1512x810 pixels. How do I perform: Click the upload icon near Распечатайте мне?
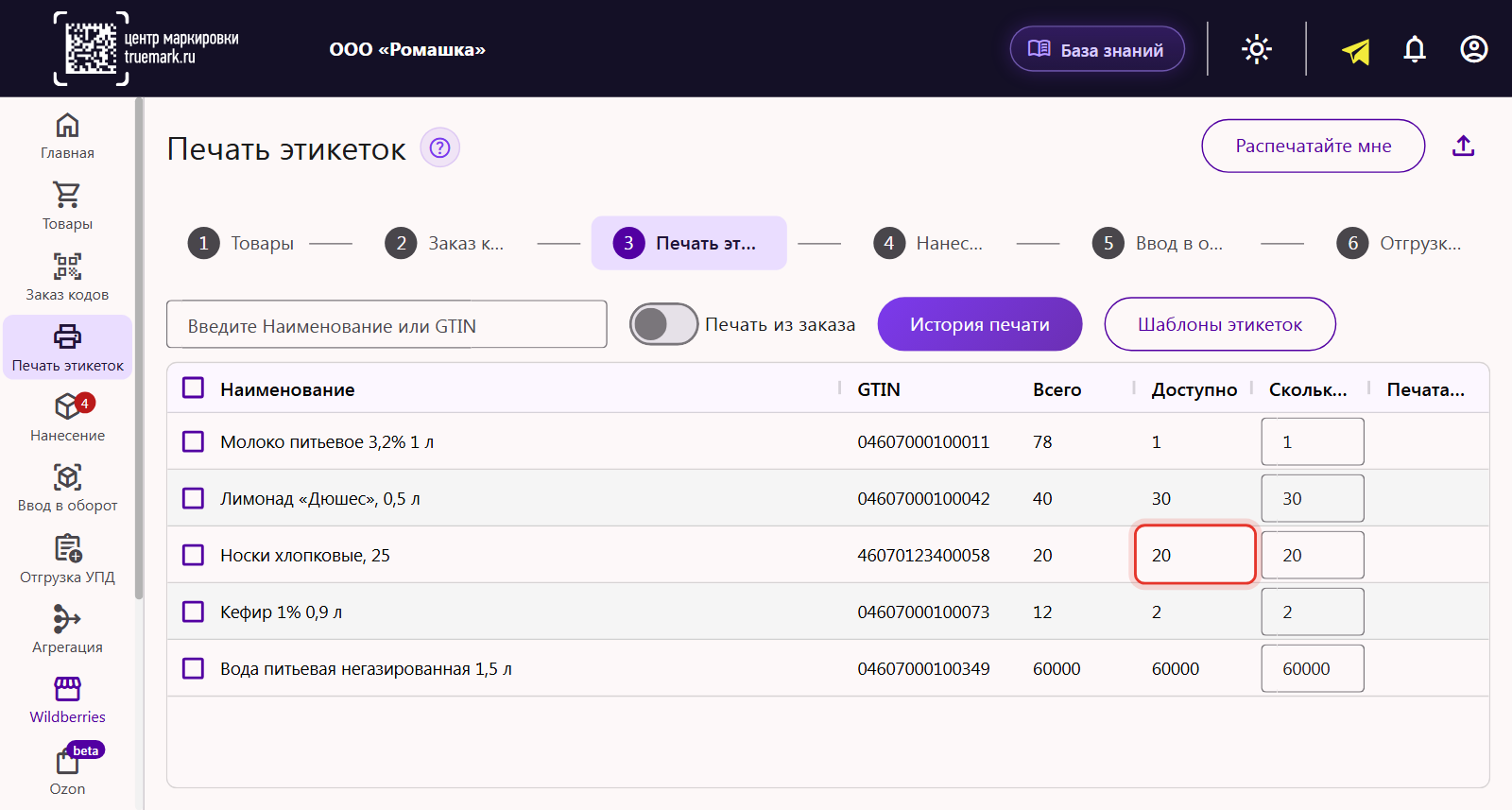tap(1463, 146)
